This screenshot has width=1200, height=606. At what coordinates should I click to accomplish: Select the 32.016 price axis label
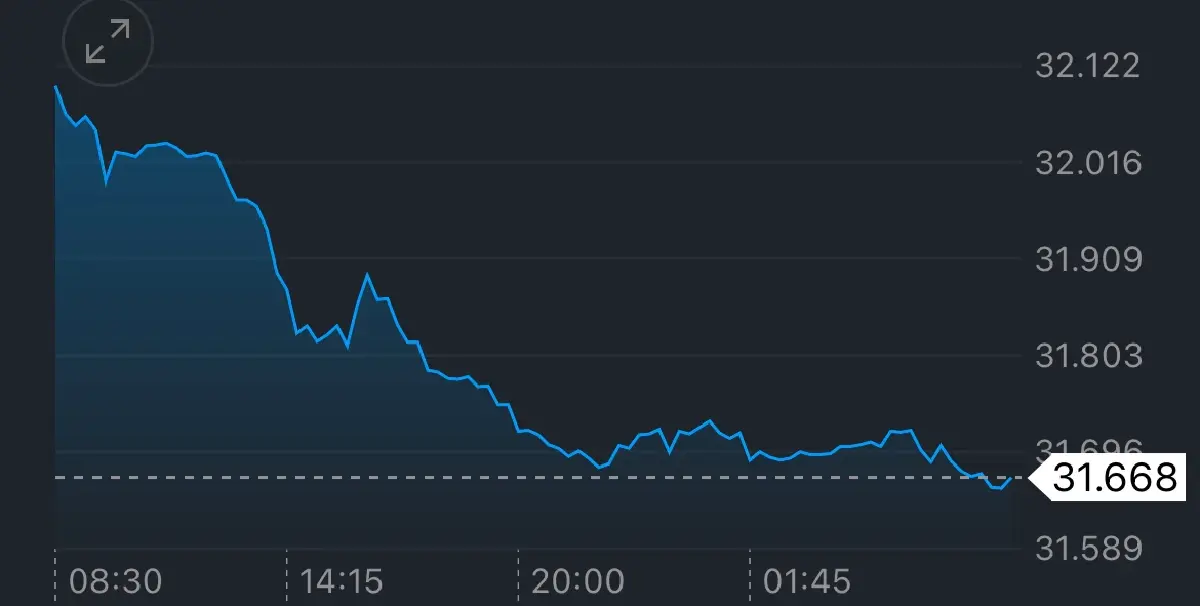click(x=1088, y=163)
